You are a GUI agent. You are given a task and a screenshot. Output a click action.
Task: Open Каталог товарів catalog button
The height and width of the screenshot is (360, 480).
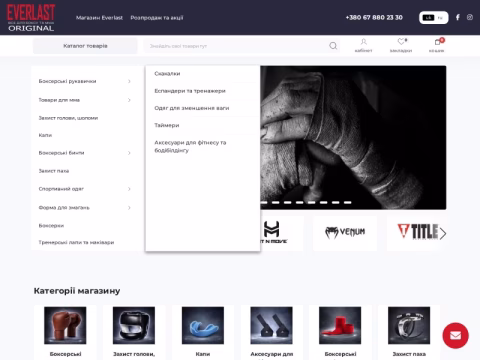(85, 46)
